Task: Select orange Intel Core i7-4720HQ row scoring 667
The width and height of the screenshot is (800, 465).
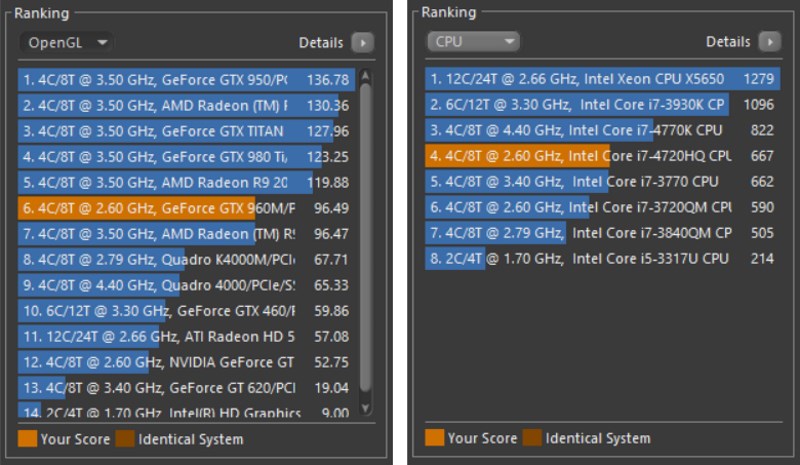Action: [x=603, y=156]
